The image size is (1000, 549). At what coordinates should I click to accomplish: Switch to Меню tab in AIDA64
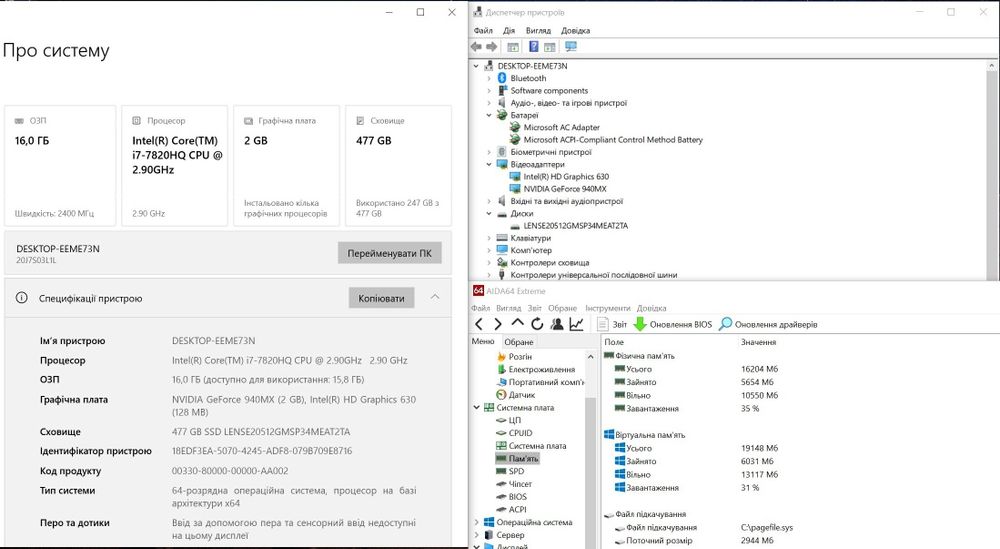click(483, 341)
